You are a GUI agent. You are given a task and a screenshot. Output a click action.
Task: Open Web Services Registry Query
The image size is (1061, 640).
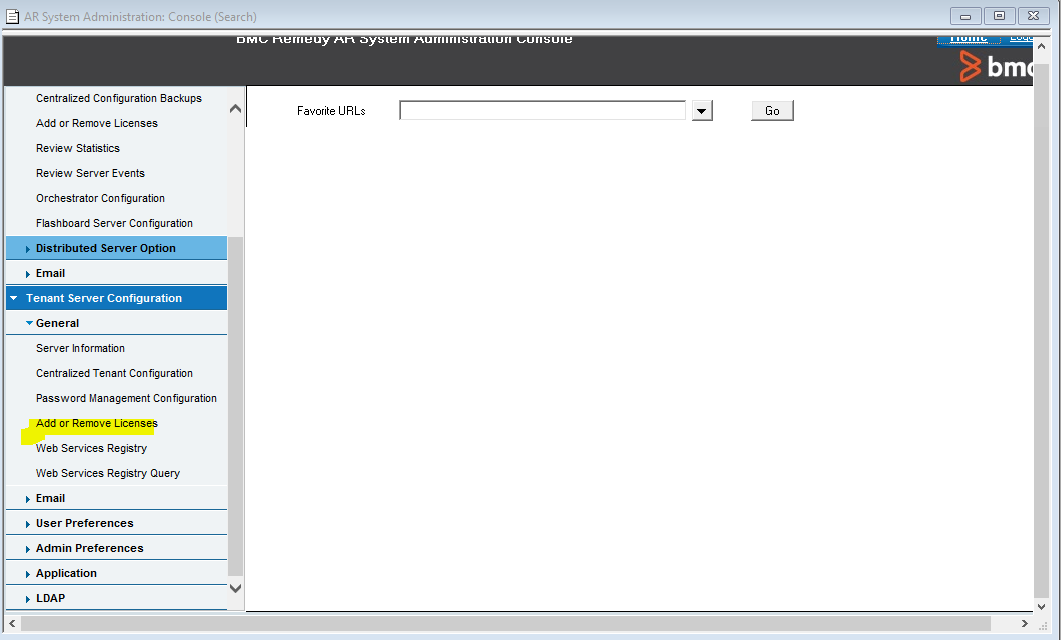[x=108, y=474]
